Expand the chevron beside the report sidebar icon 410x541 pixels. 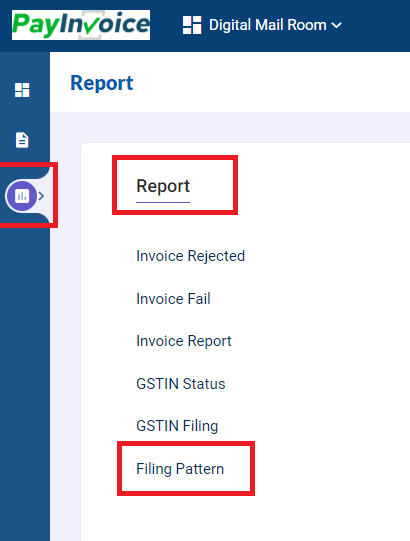coord(41,196)
